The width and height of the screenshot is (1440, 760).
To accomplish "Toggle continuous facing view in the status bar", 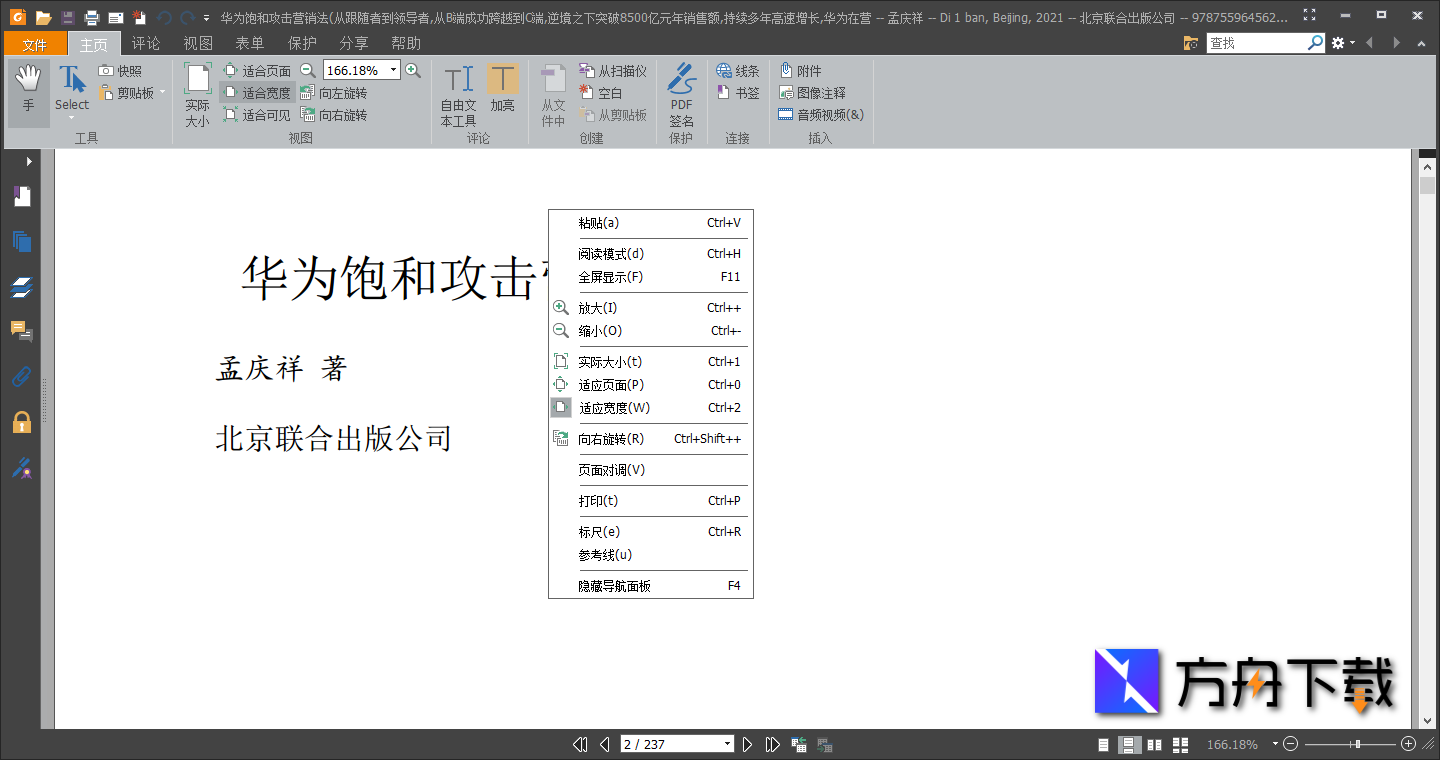I will point(1180,744).
